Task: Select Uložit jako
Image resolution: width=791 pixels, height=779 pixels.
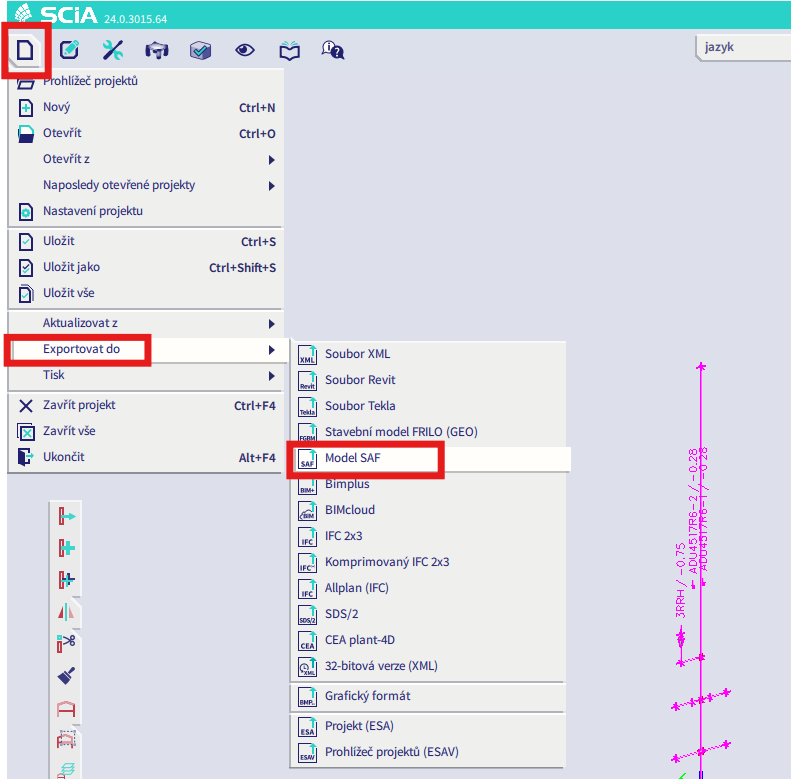Action: [146, 267]
